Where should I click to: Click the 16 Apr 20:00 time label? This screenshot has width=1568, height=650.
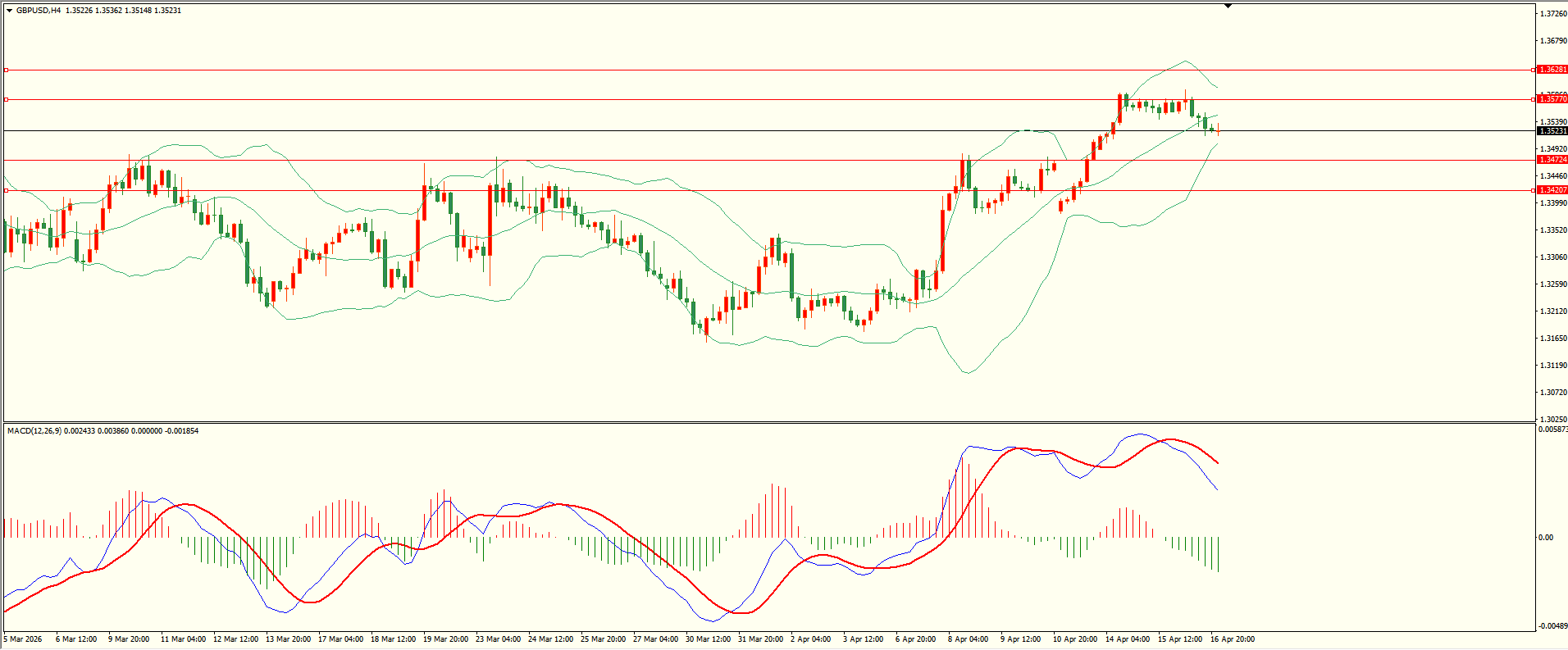1232,639
